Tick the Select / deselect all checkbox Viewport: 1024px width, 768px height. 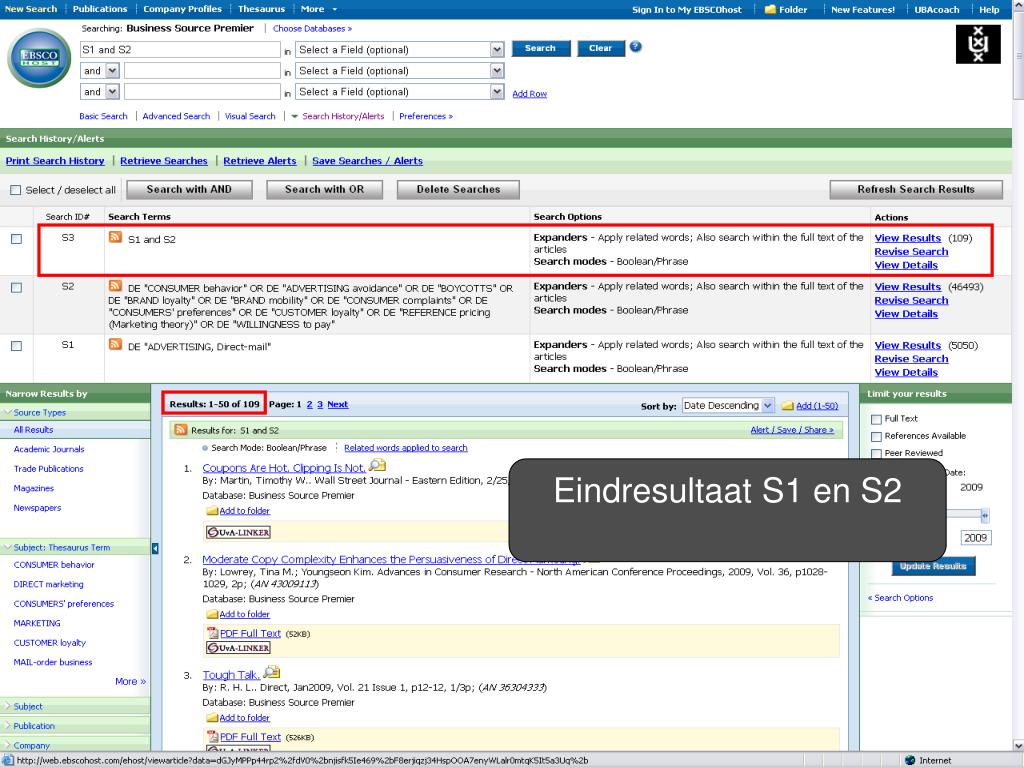click(x=16, y=190)
